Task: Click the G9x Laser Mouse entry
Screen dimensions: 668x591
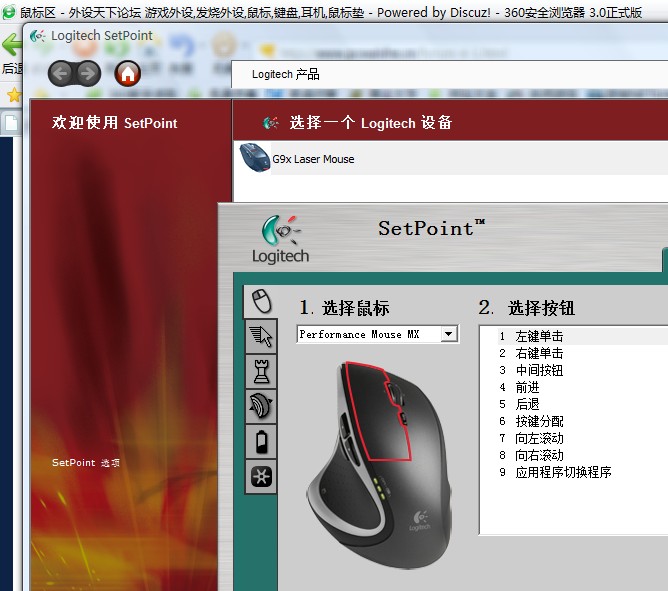Action: click(451, 159)
